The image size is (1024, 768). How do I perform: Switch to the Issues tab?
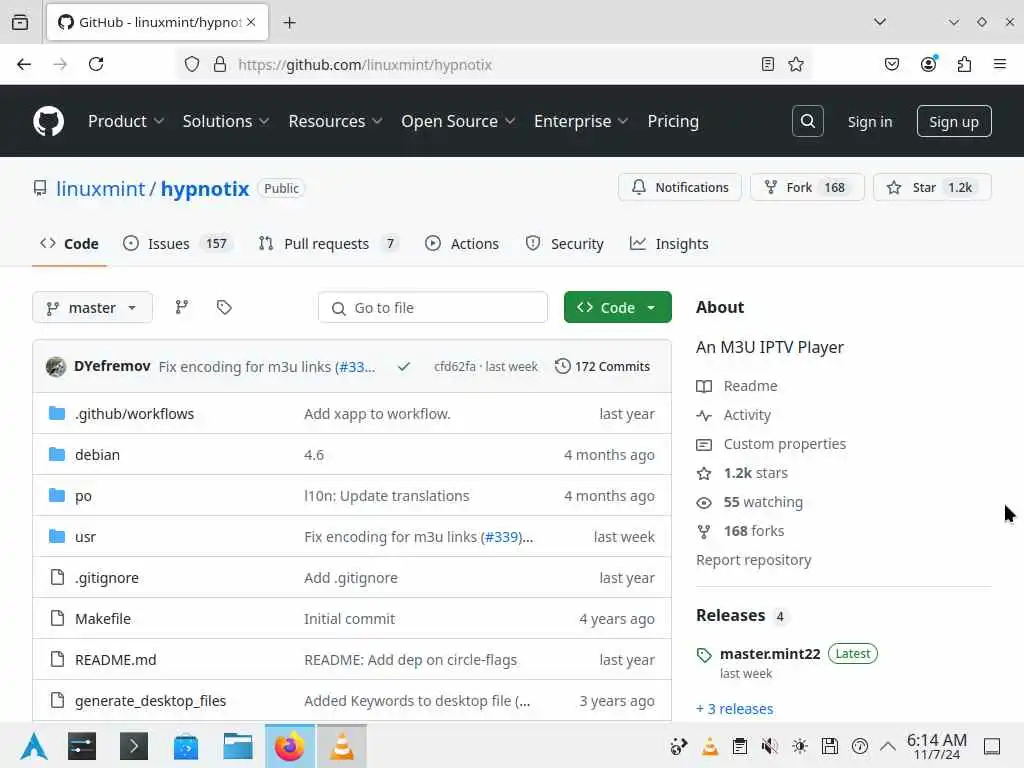177,244
